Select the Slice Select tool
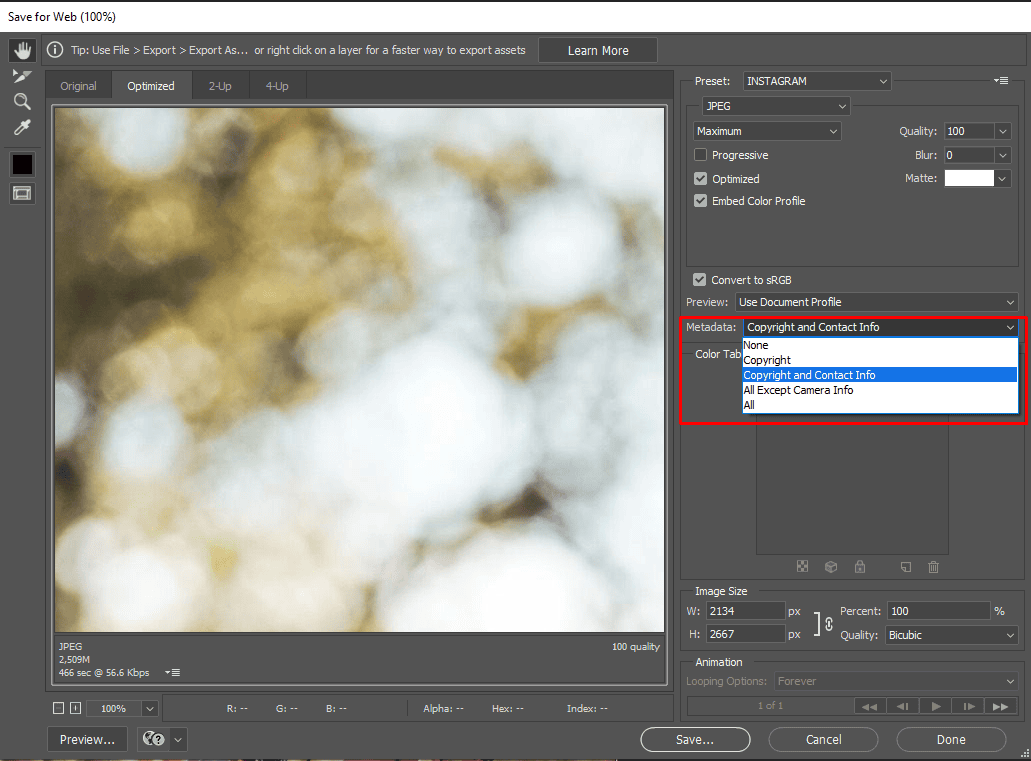Screen dimensions: 1031x761 click(22, 76)
